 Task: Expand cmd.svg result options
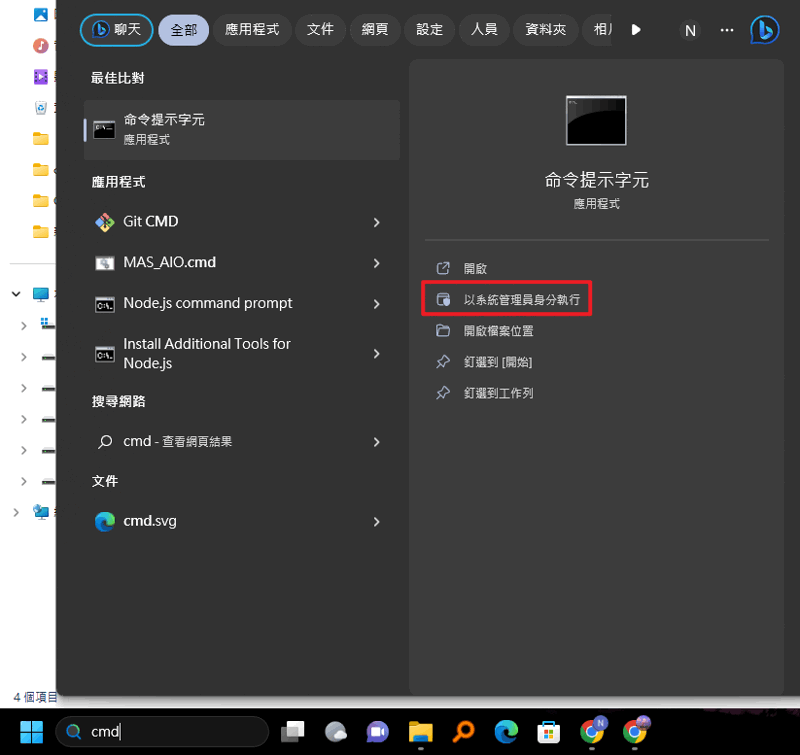point(377,521)
